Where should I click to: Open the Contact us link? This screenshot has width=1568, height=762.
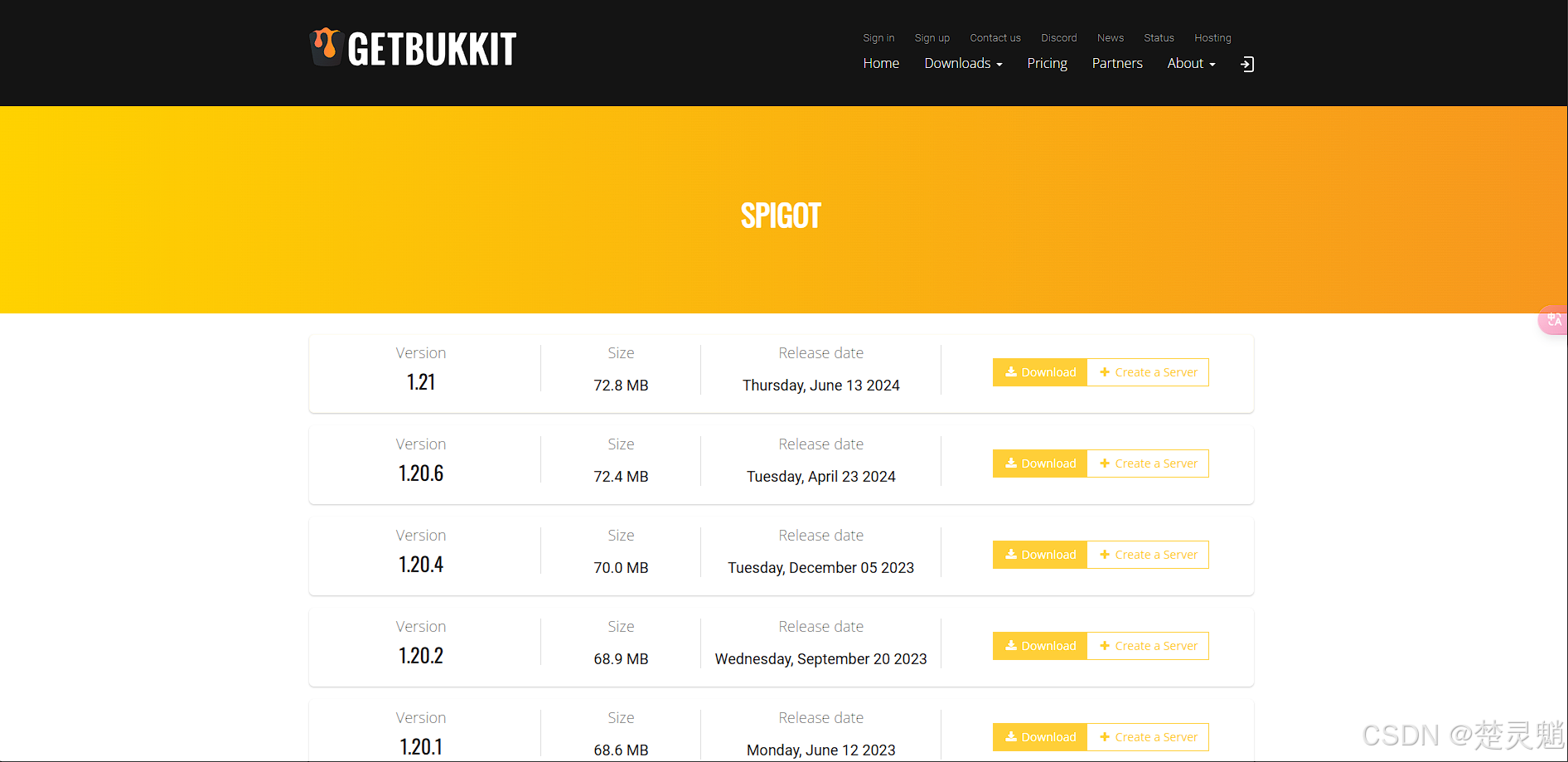click(x=995, y=38)
